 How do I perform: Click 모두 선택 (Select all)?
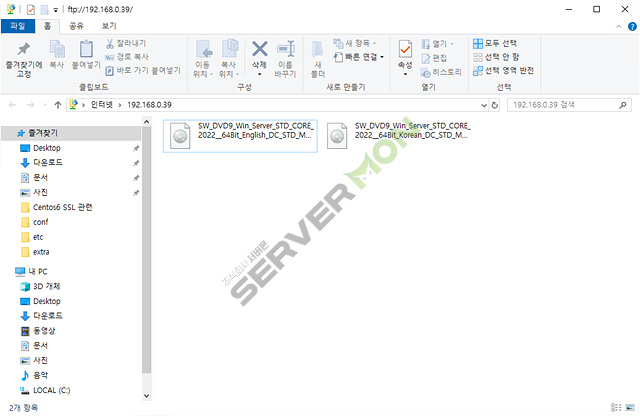point(495,43)
